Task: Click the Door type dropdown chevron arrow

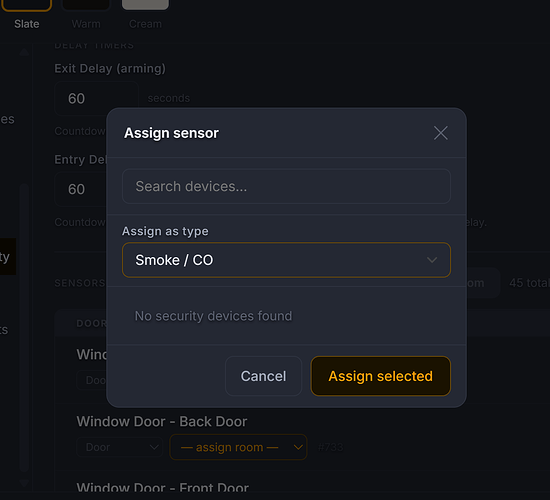Action: [x=154, y=447]
